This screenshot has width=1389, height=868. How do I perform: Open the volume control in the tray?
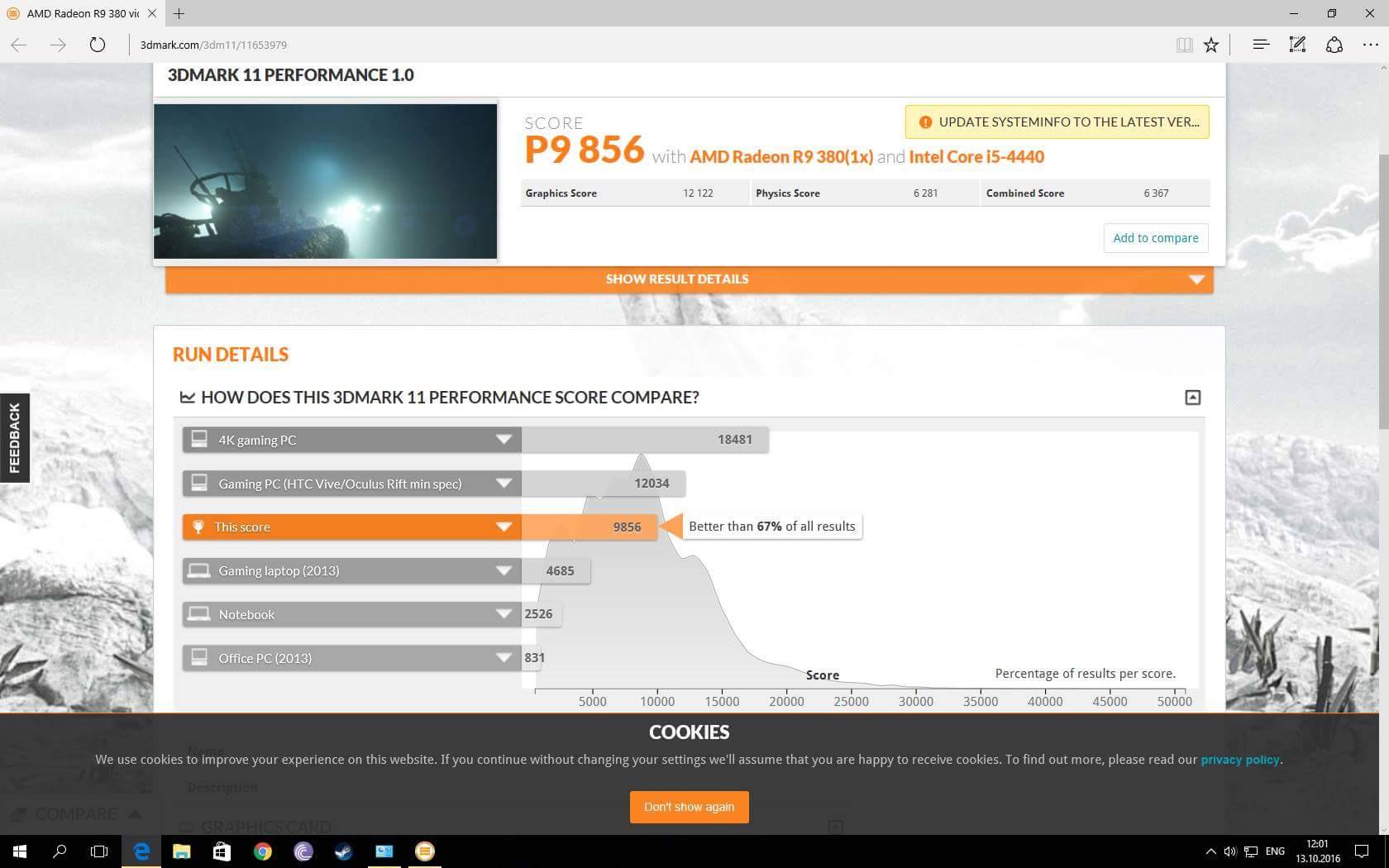click(1230, 851)
